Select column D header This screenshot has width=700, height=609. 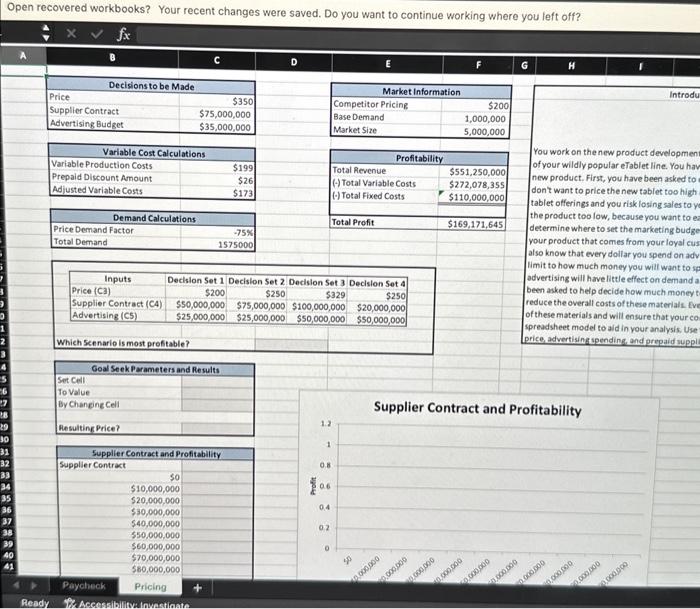click(294, 62)
